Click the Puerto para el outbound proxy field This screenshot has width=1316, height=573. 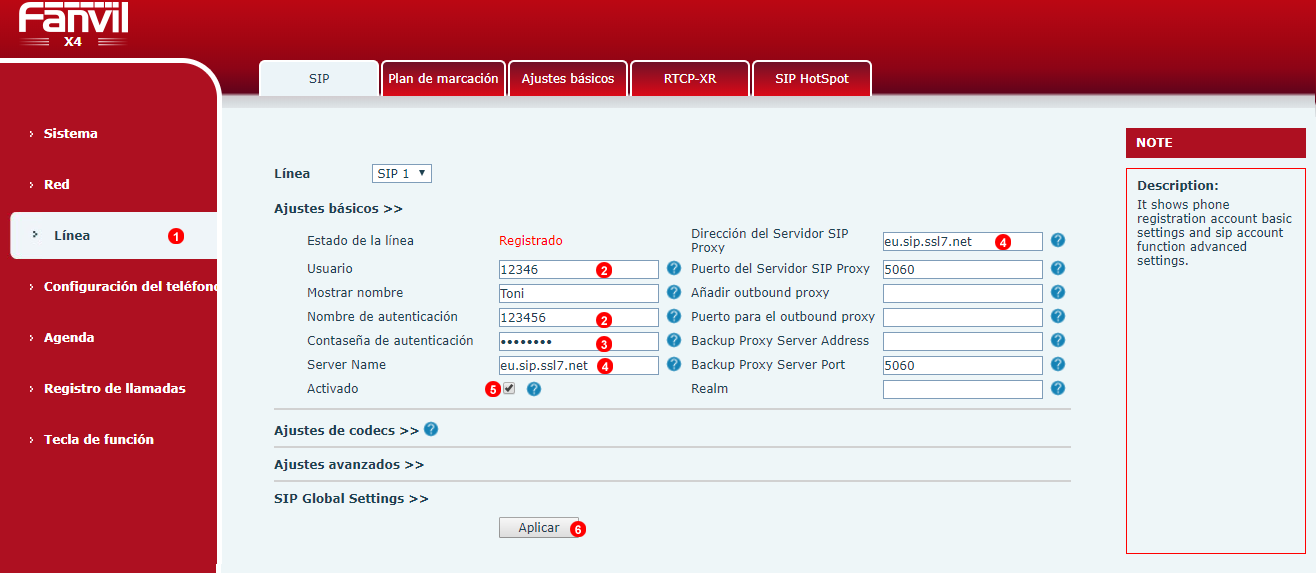point(963,317)
